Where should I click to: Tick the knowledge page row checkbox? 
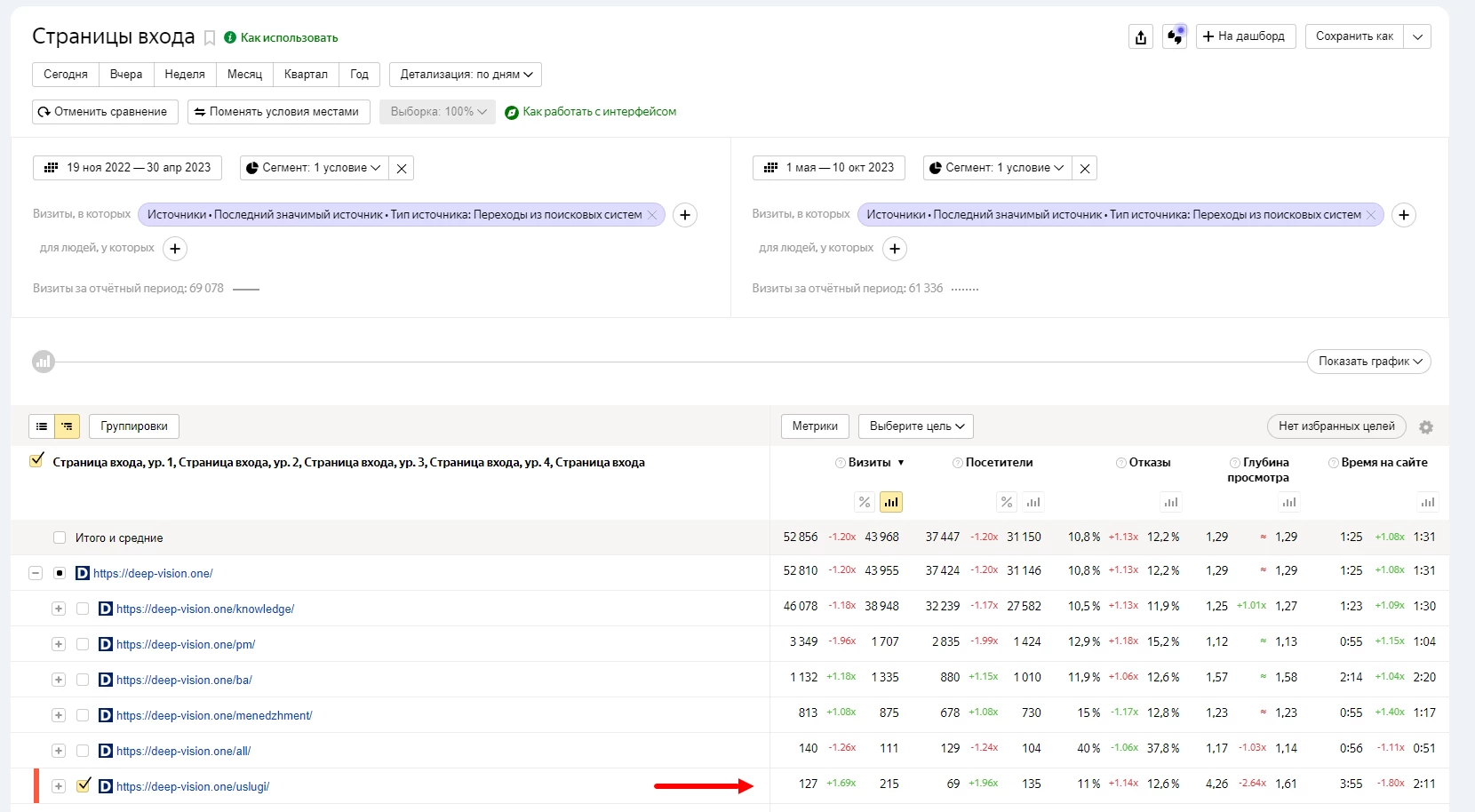[83, 609]
